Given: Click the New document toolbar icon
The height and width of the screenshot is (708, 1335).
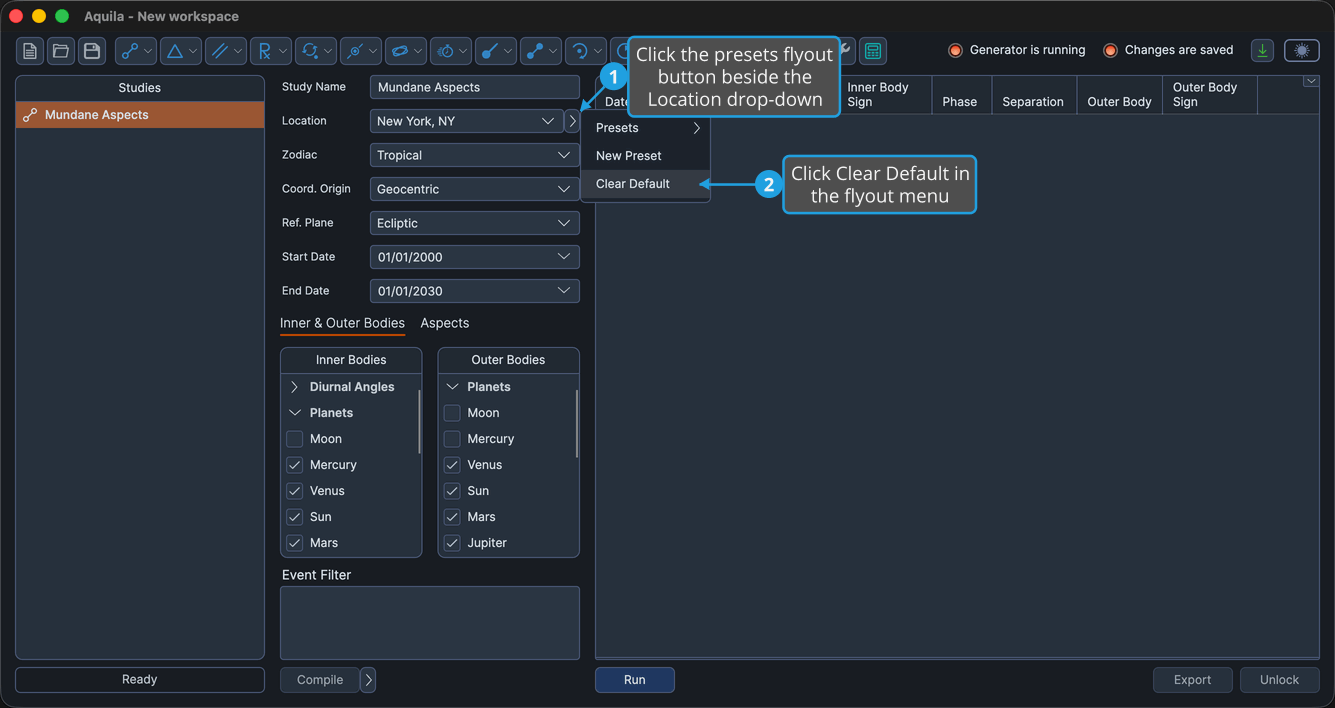Looking at the screenshot, I should pyautogui.click(x=30, y=51).
